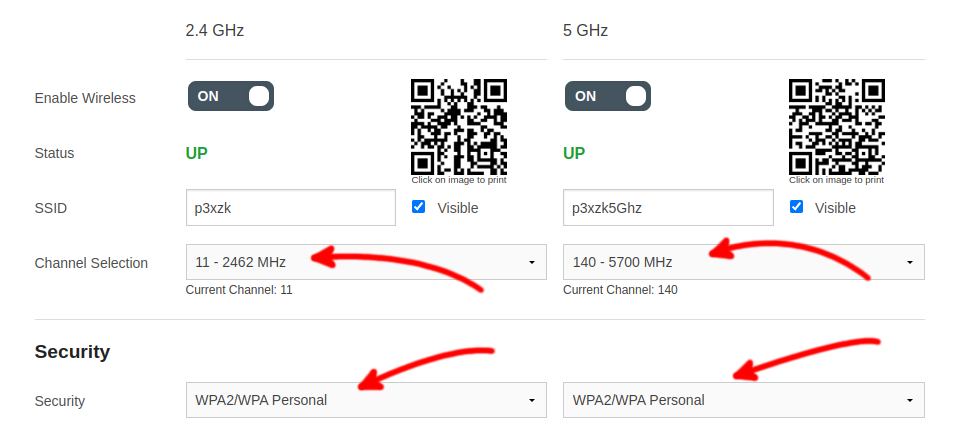Click the 5 GHz column header

tap(586, 30)
